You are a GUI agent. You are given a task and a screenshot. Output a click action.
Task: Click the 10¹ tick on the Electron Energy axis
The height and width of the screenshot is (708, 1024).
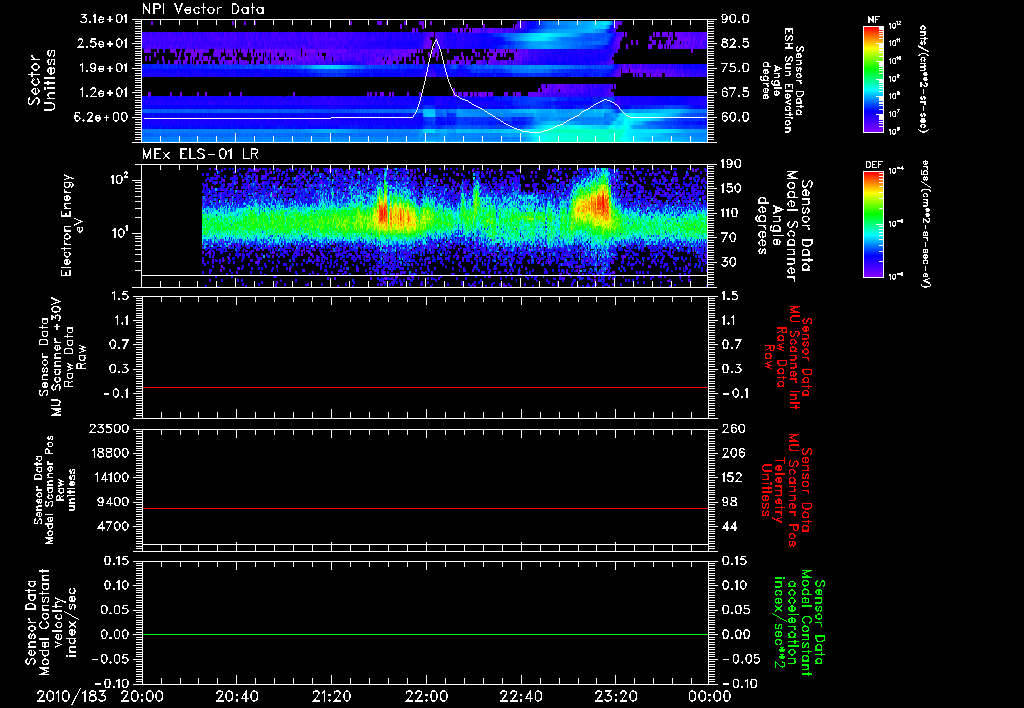click(119, 233)
